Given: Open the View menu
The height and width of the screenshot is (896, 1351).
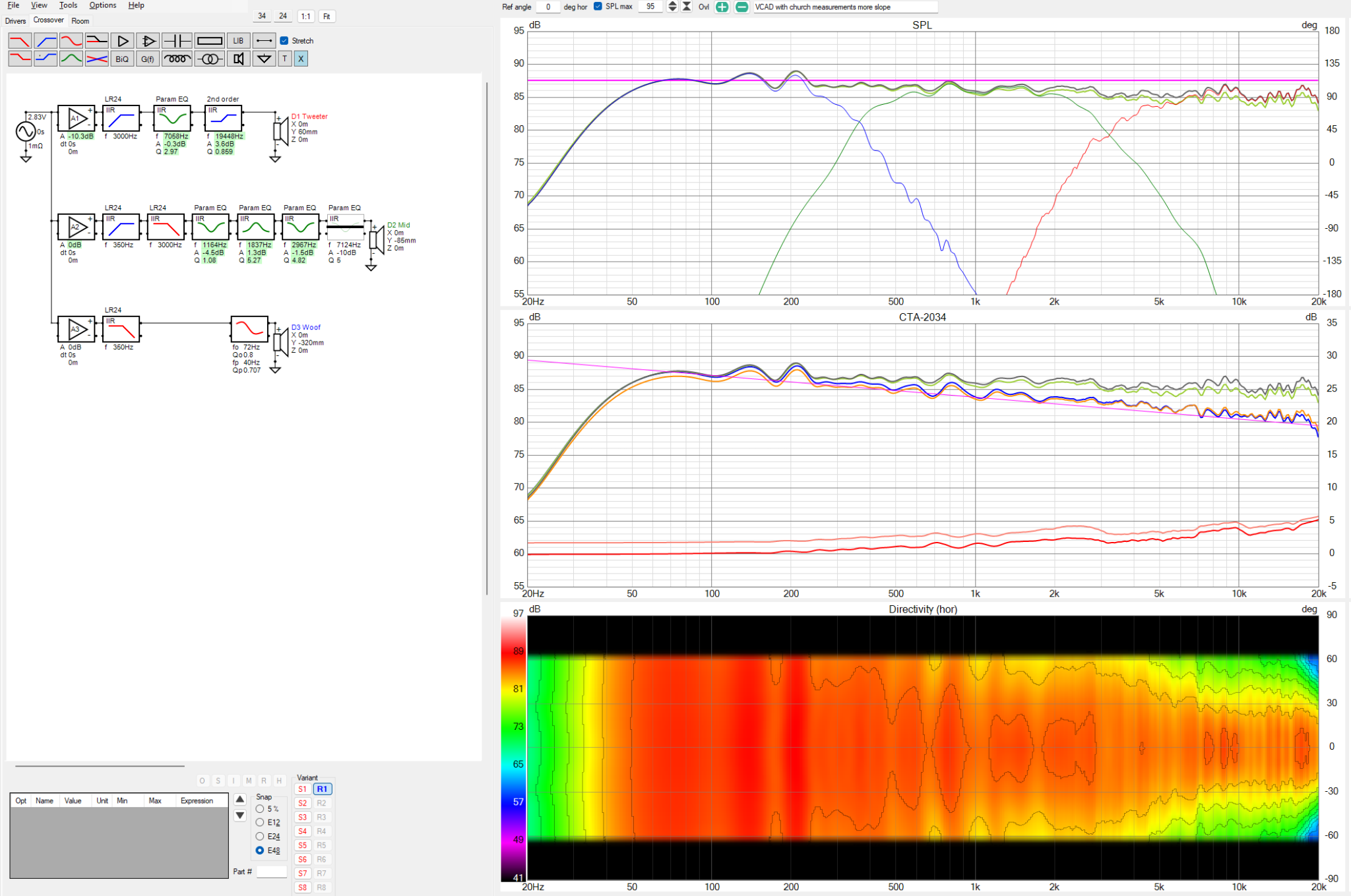Looking at the screenshot, I should pyautogui.click(x=39, y=5).
